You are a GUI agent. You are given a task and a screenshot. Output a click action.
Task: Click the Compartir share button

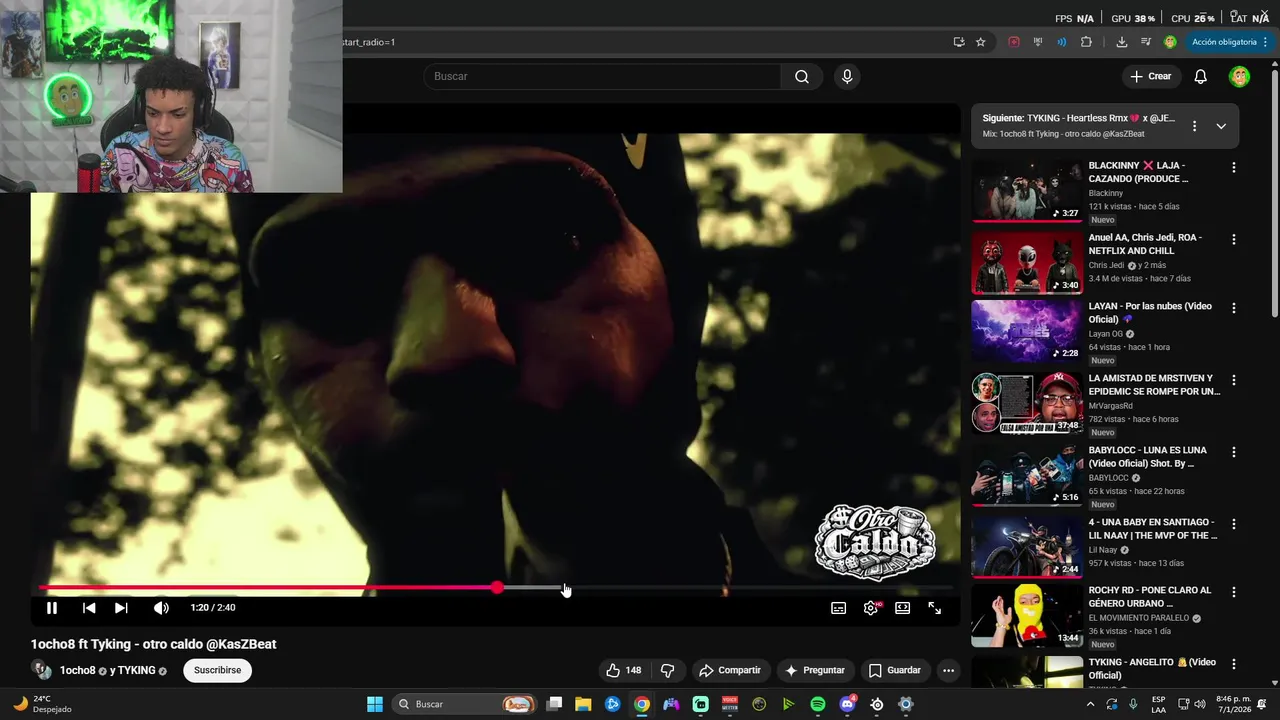730,670
